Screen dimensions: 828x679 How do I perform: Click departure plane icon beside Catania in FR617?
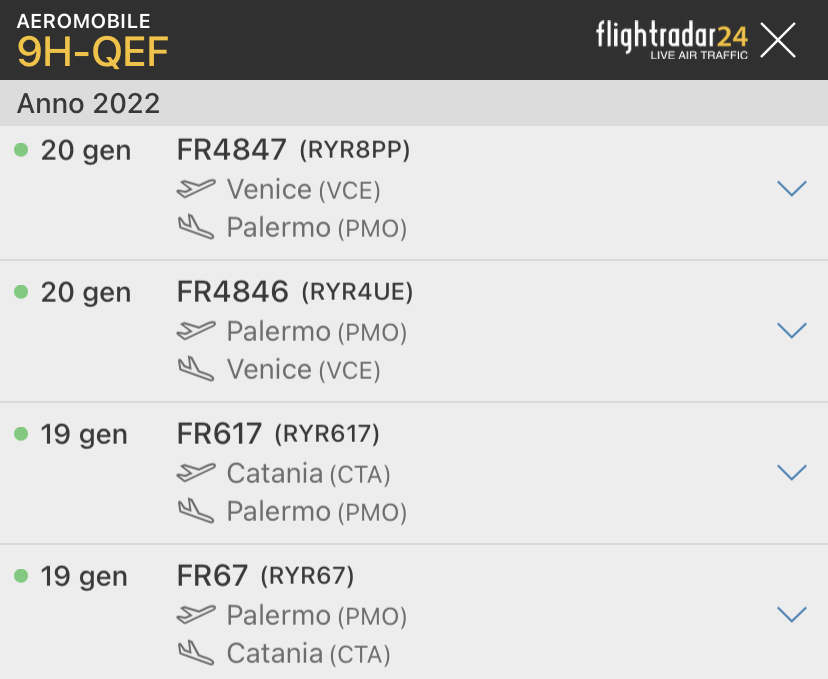(x=196, y=472)
